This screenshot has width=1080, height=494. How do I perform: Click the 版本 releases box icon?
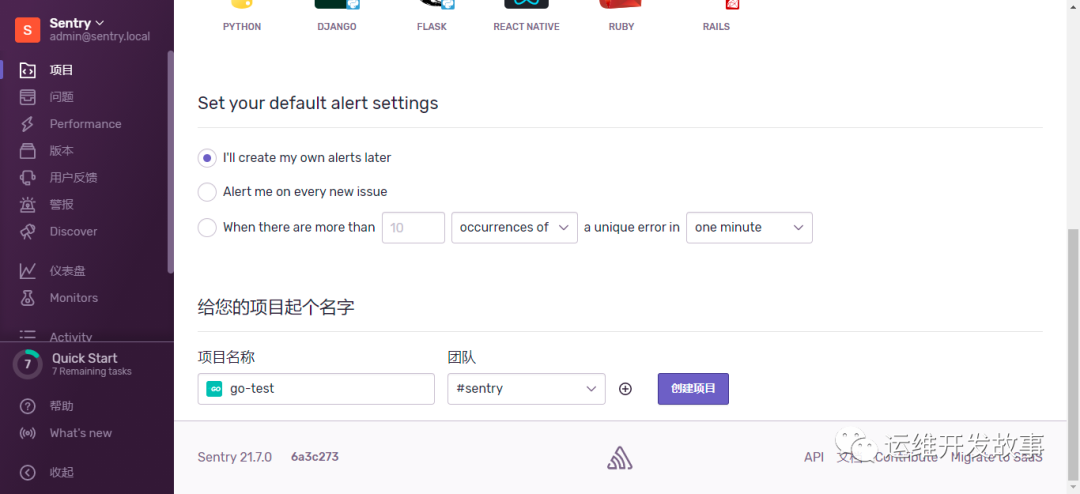coord(28,151)
